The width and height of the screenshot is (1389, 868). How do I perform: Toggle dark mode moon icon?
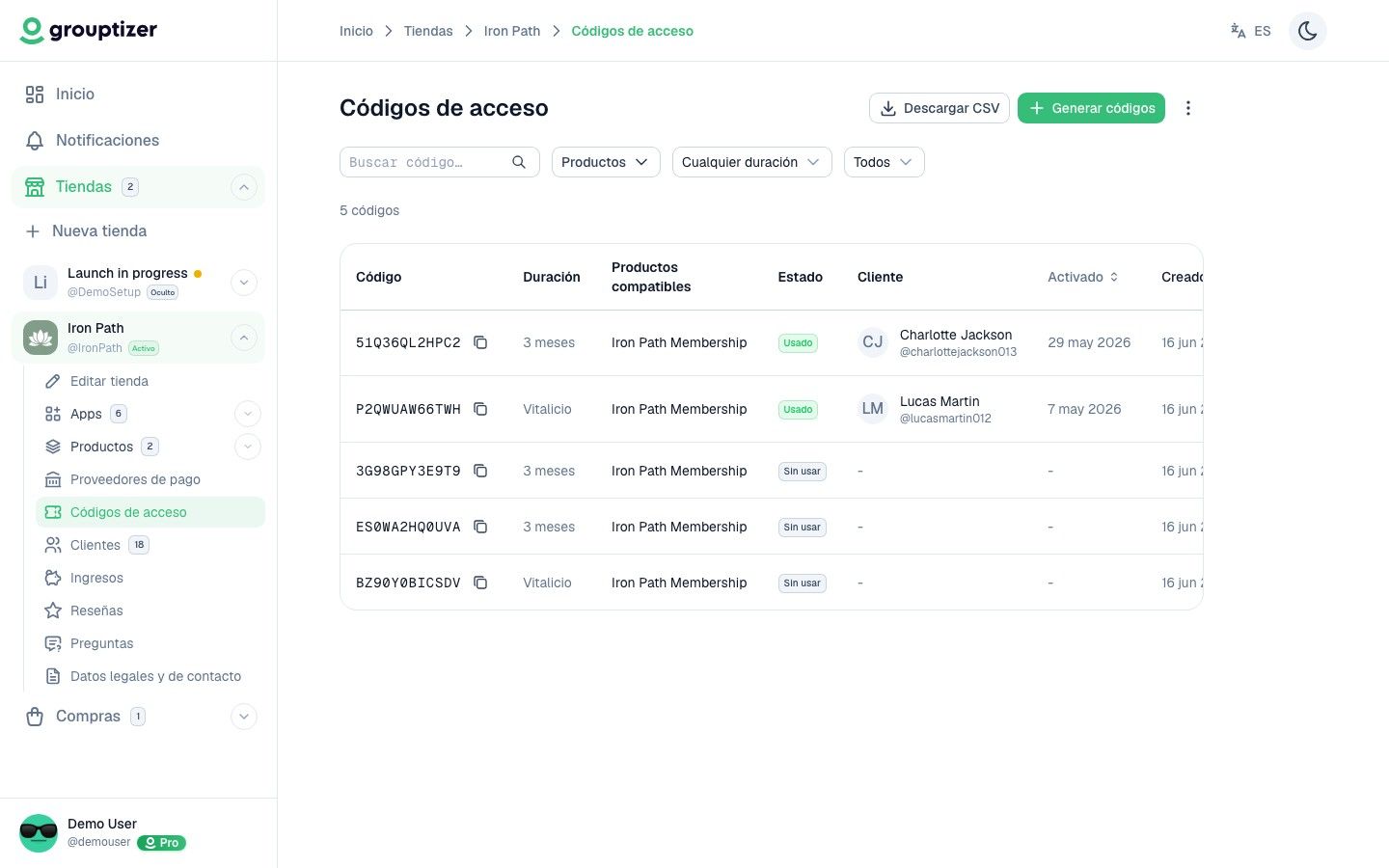(x=1307, y=31)
